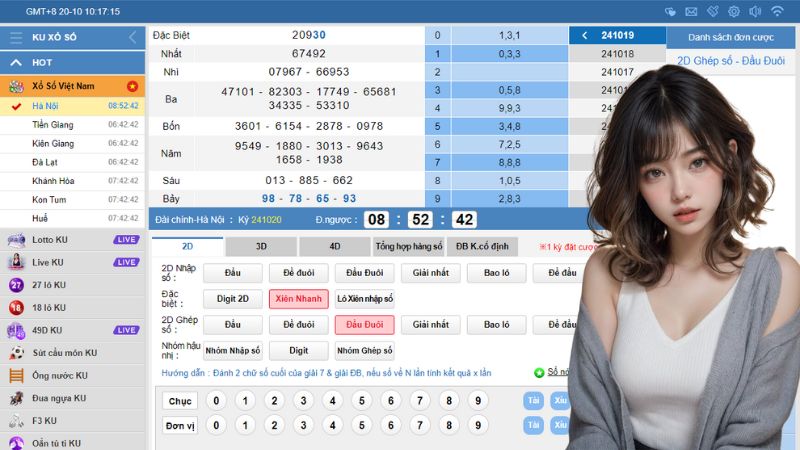The height and width of the screenshot is (450, 800).
Task: Collapse the sidebar using the left chevron
Action: pyautogui.click(x=132, y=37)
